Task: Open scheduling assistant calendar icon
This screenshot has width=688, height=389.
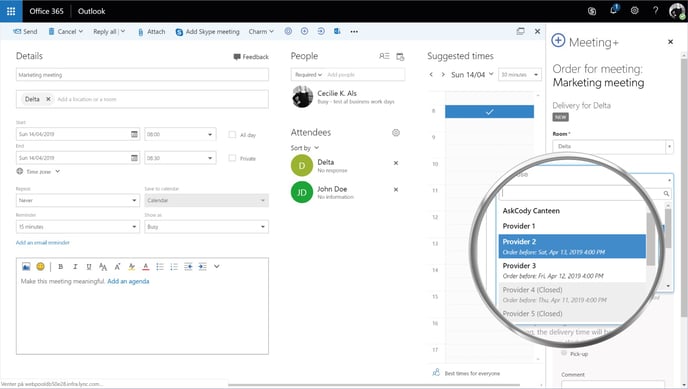Action: 400,57
